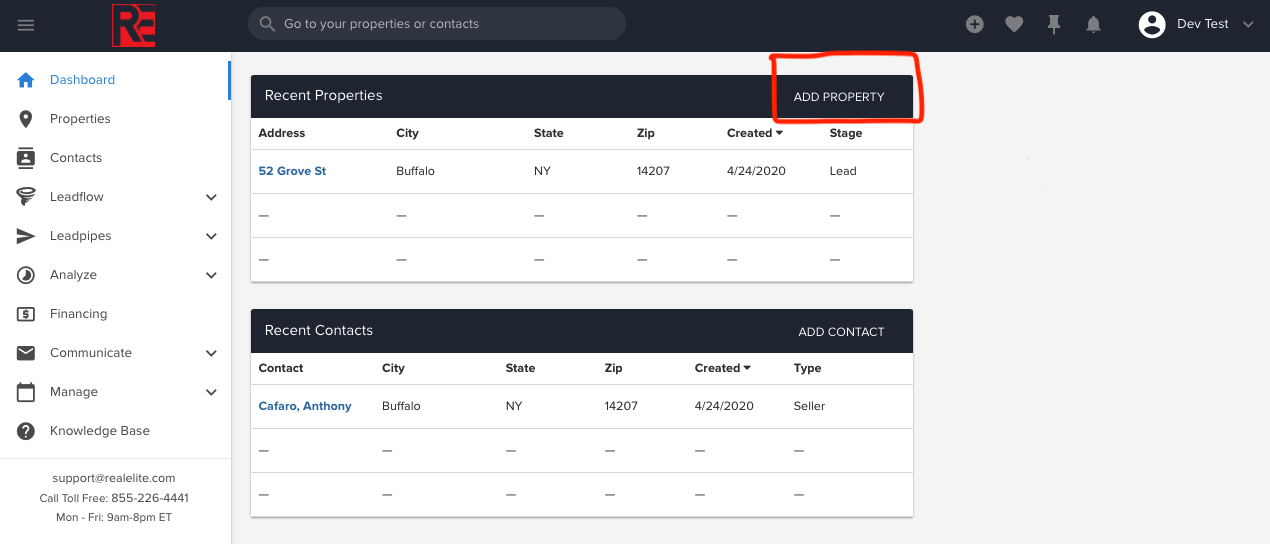Click the Financing dollar icon
This screenshot has width=1270, height=544.
[x=26, y=314]
